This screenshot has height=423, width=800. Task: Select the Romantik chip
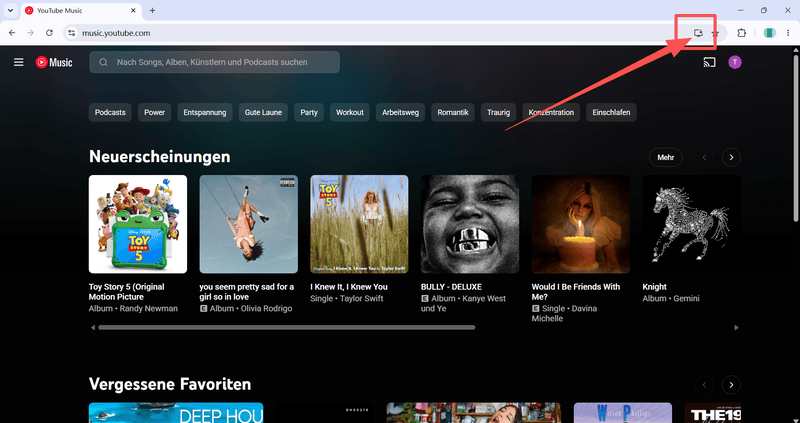453,112
